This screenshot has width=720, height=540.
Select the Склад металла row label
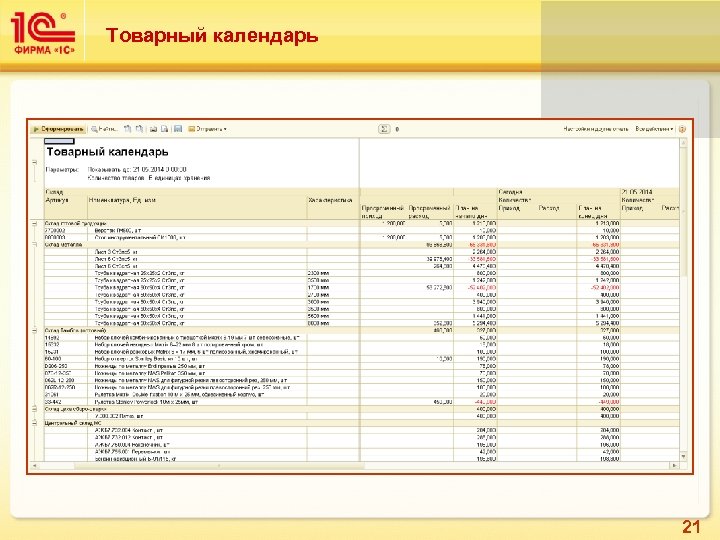coord(63,245)
